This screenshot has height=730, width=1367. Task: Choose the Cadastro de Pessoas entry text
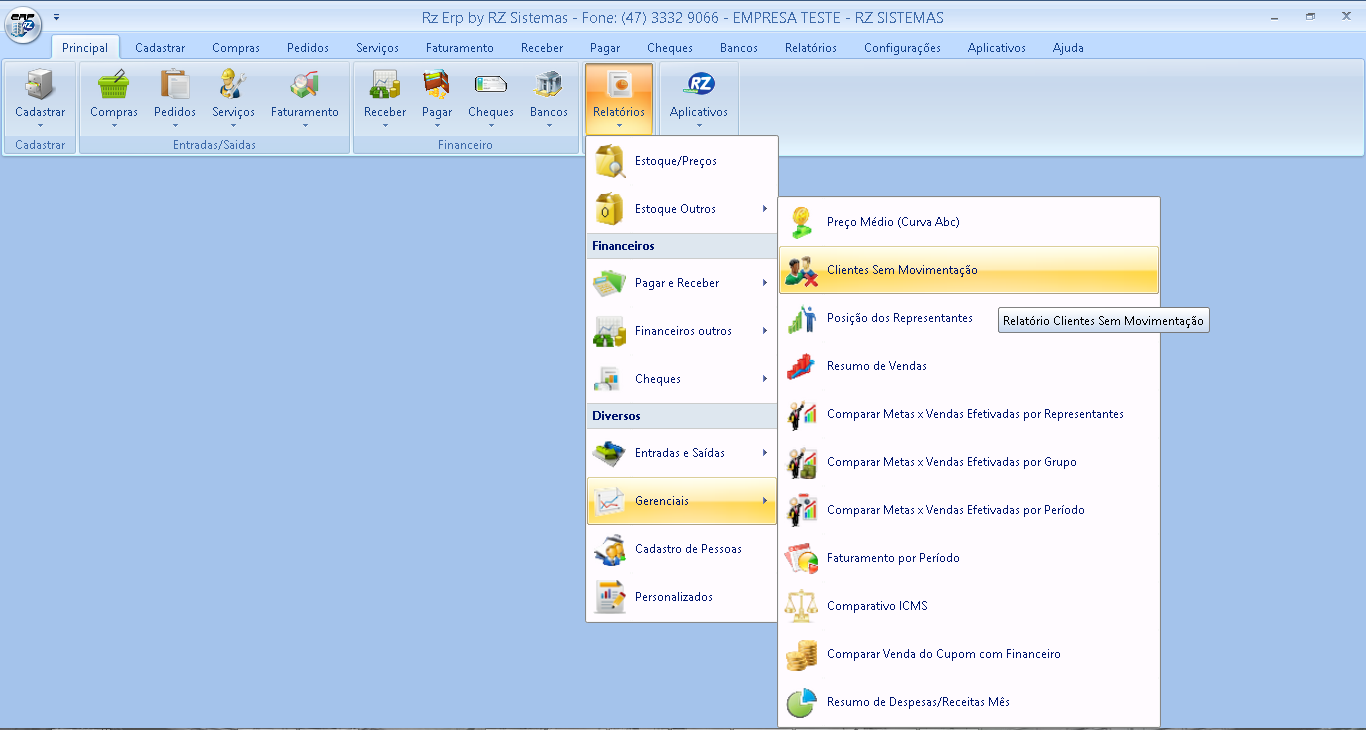tap(688, 549)
